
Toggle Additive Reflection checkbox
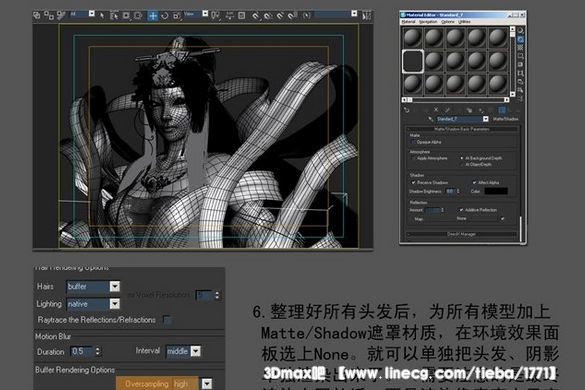(462, 210)
